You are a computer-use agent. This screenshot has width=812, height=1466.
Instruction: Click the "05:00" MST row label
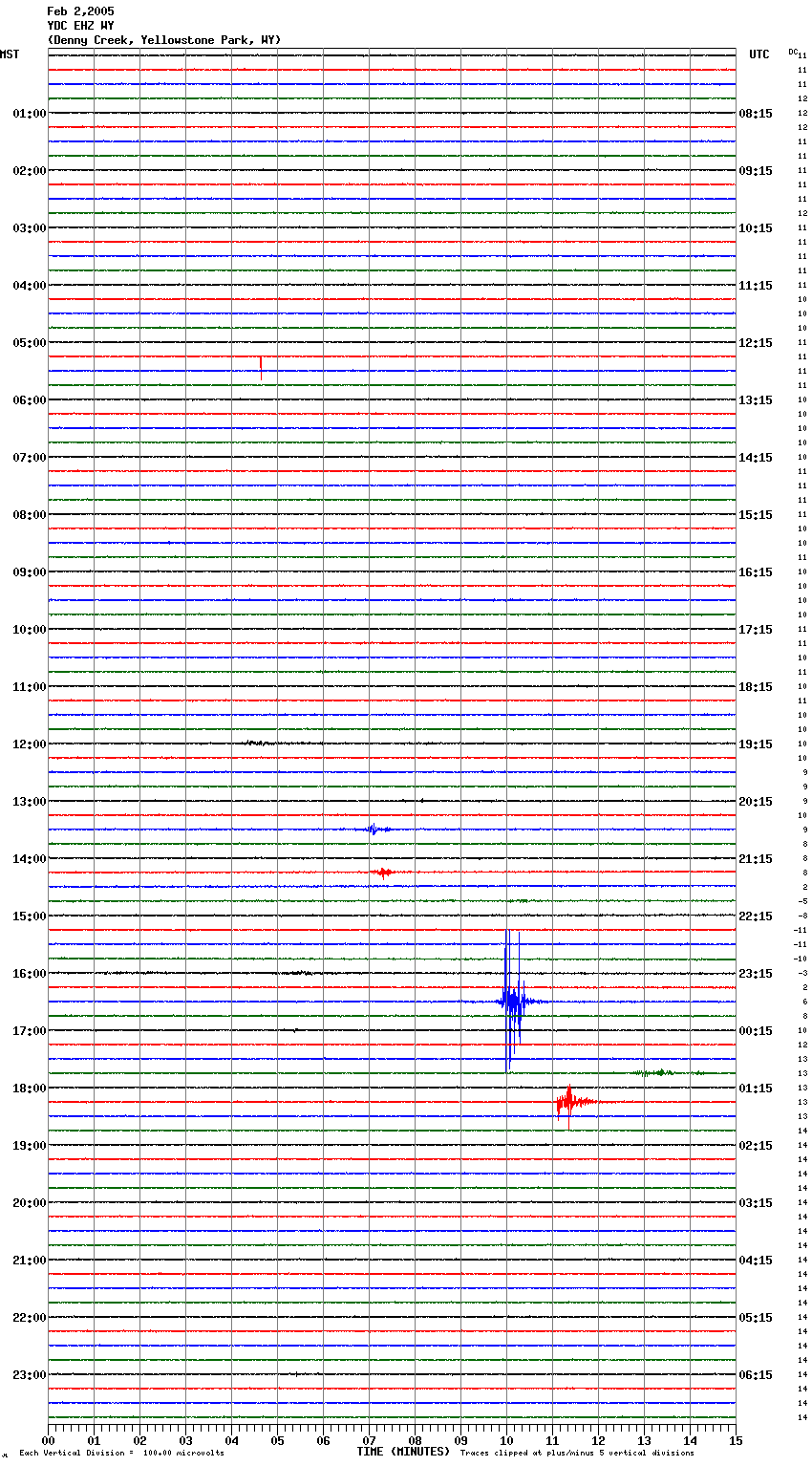30,343
